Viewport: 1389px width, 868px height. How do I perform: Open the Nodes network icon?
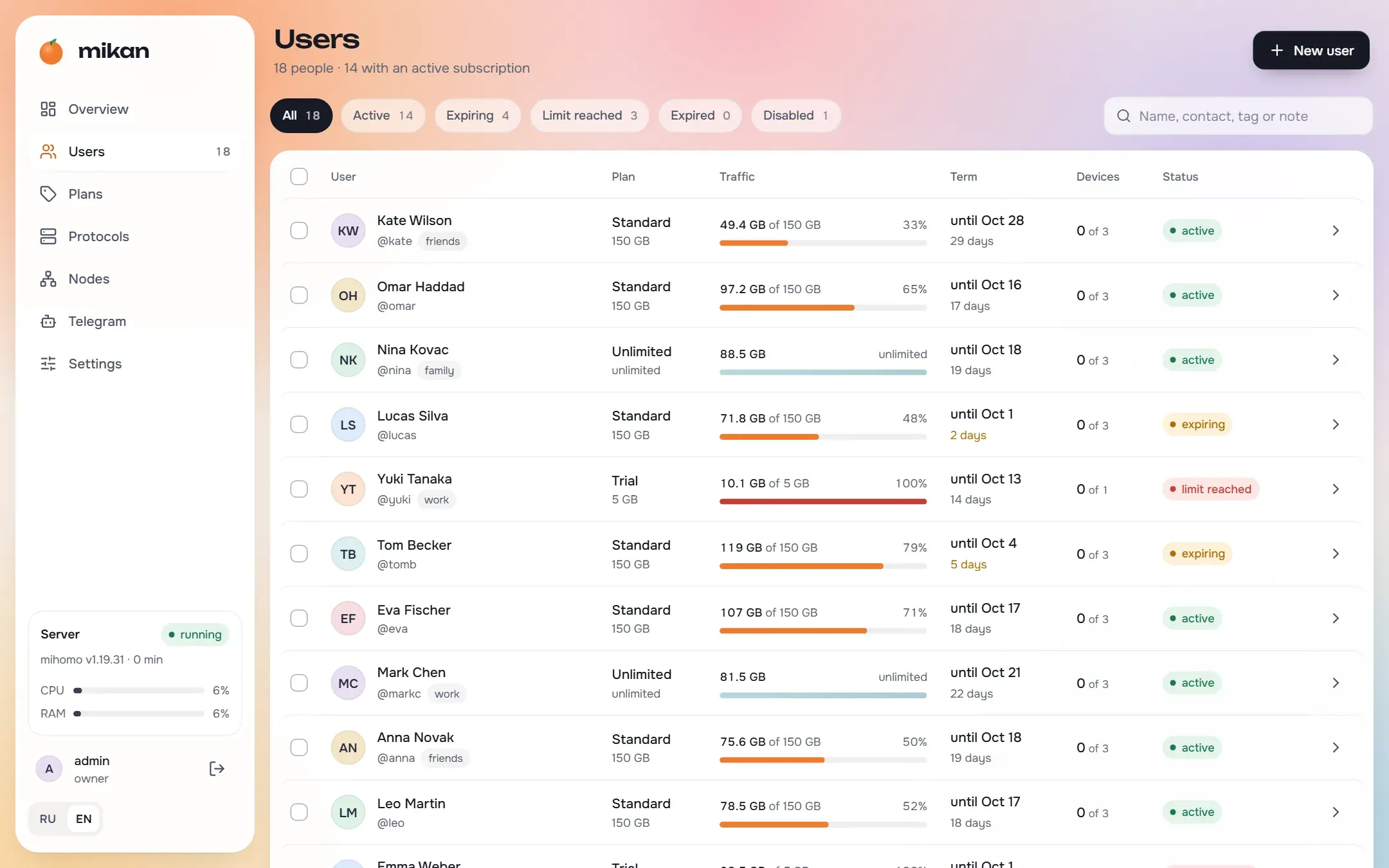48,278
